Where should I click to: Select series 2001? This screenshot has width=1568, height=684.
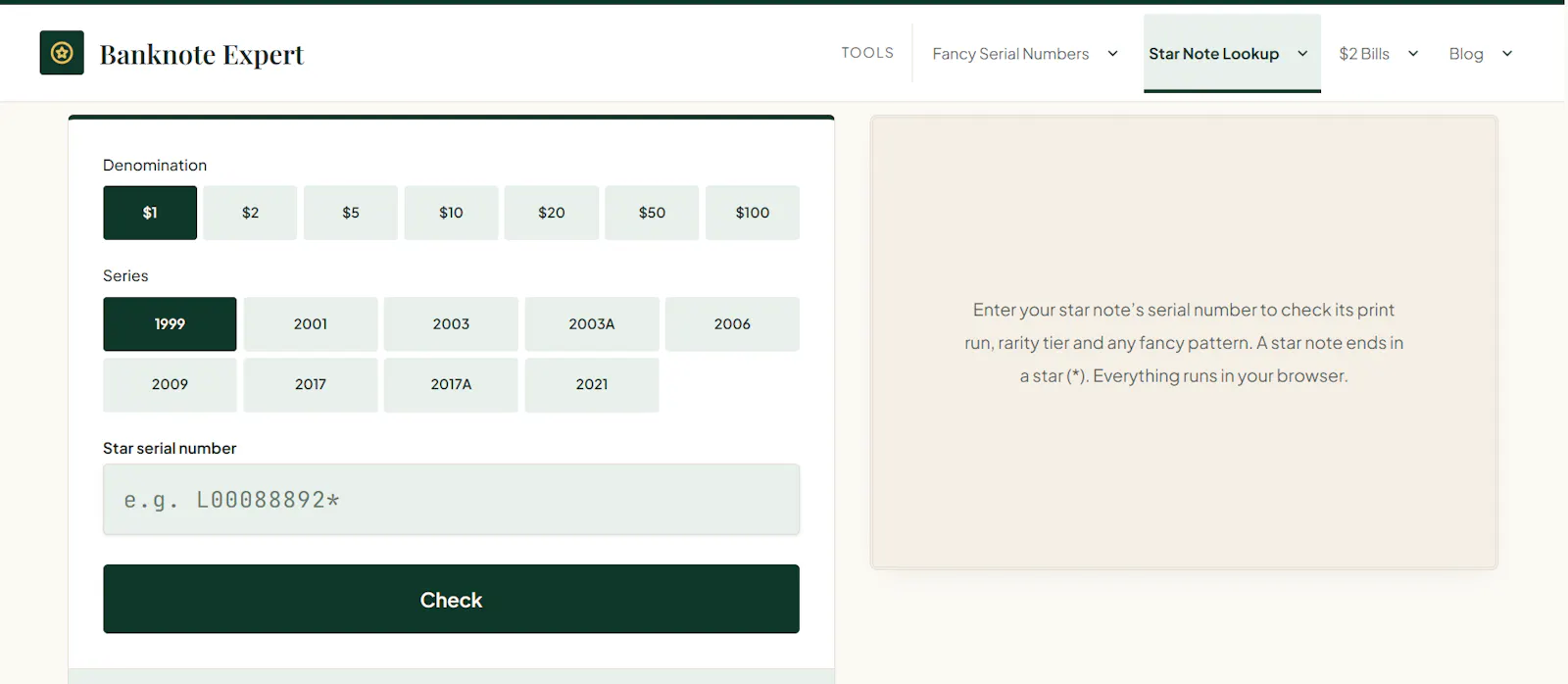311,324
